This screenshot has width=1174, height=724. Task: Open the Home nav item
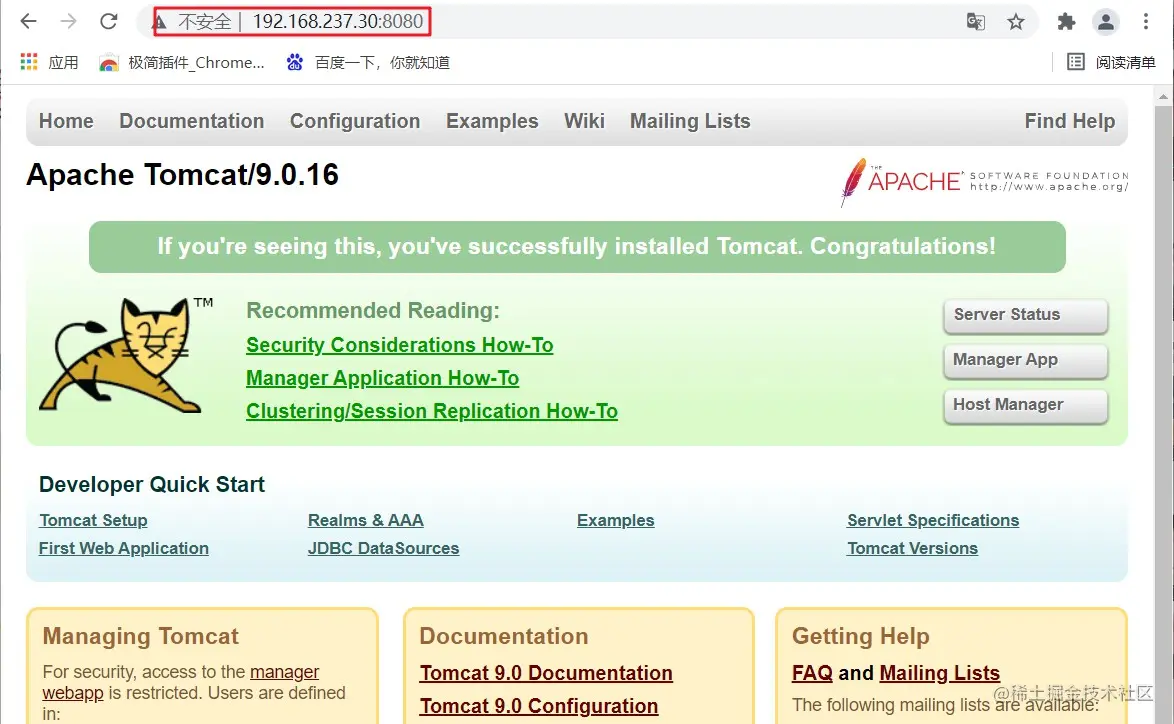click(x=66, y=121)
